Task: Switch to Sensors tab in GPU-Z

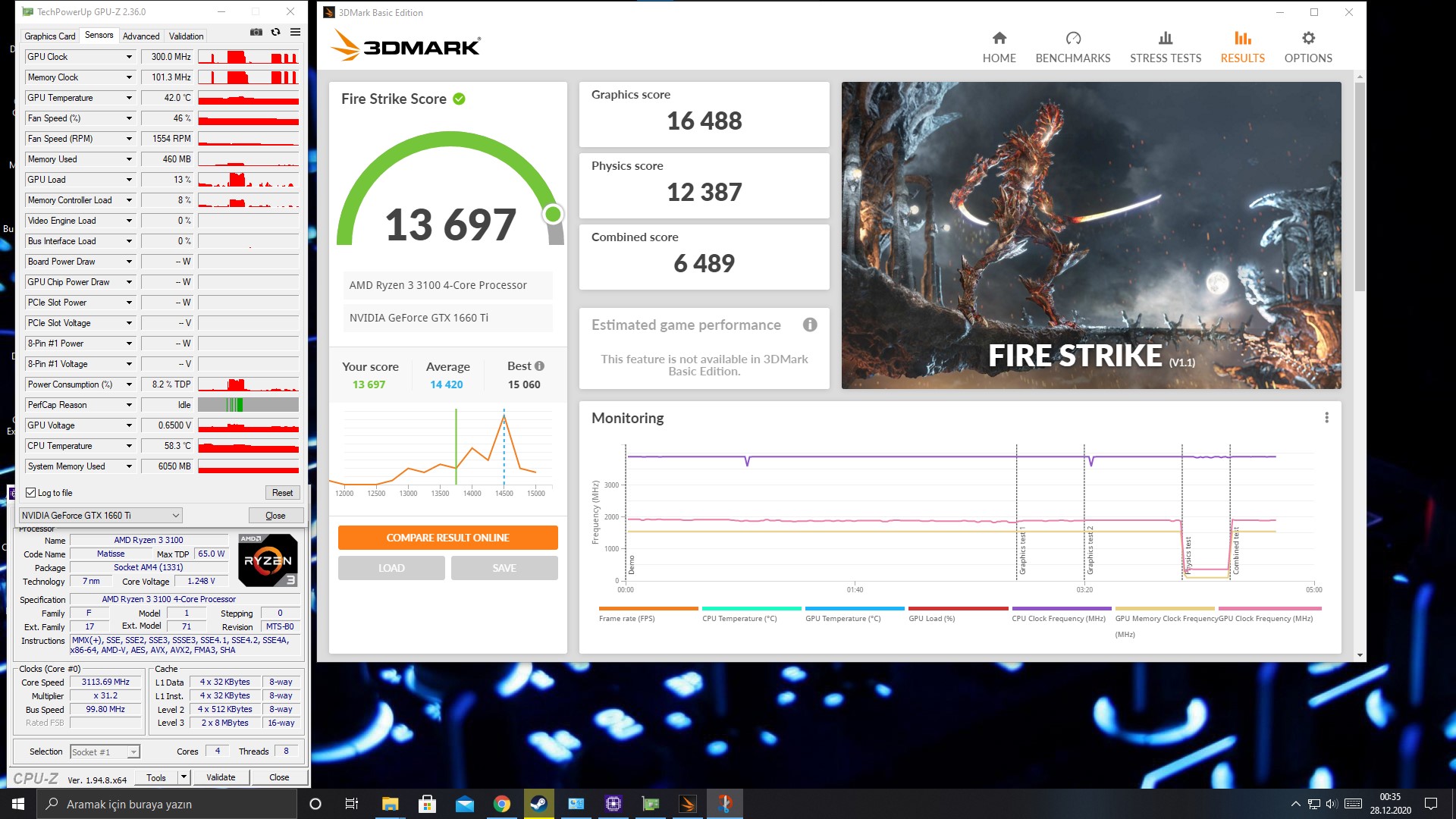Action: click(99, 35)
